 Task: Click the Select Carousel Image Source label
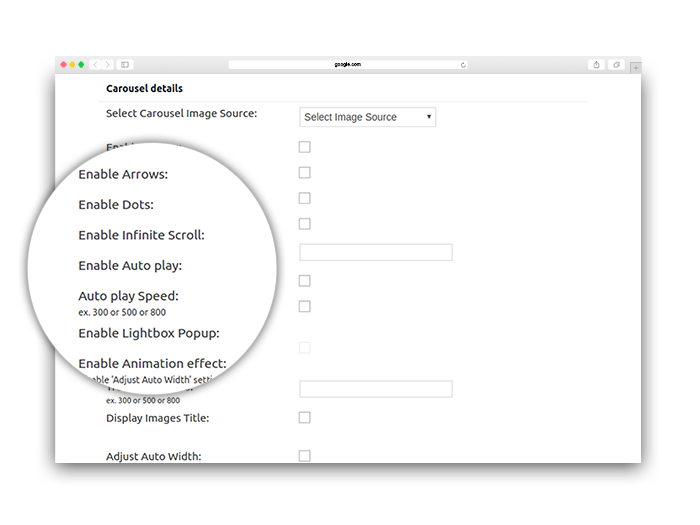click(x=181, y=113)
